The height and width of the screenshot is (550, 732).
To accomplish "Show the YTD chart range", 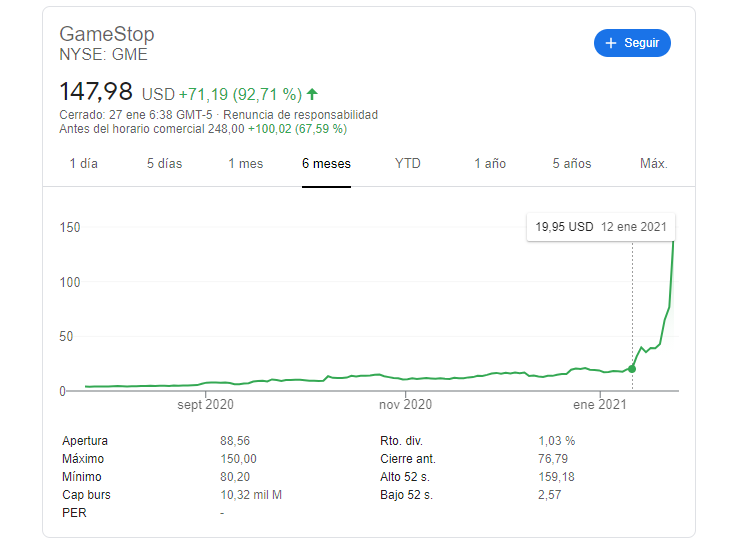I will point(408,164).
